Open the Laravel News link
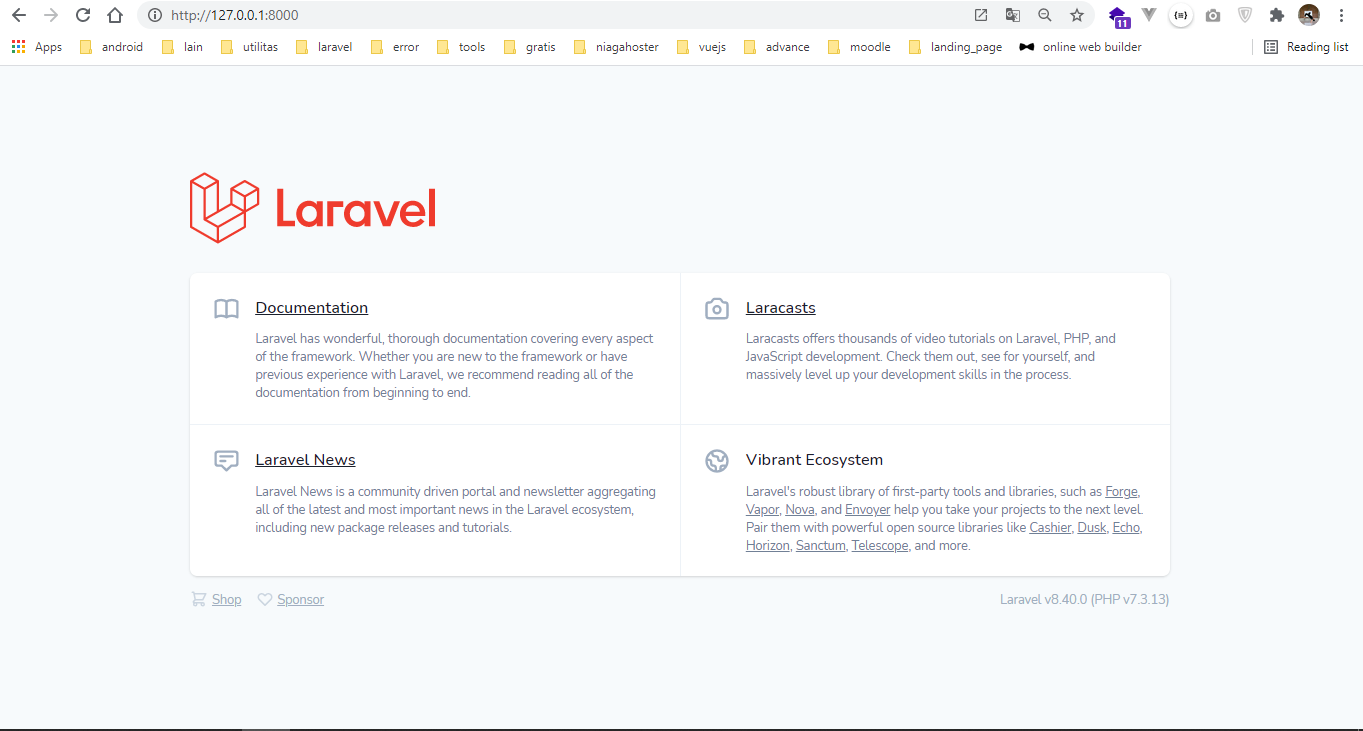The width and height of the screenshot is (1363, 731). 305,460
